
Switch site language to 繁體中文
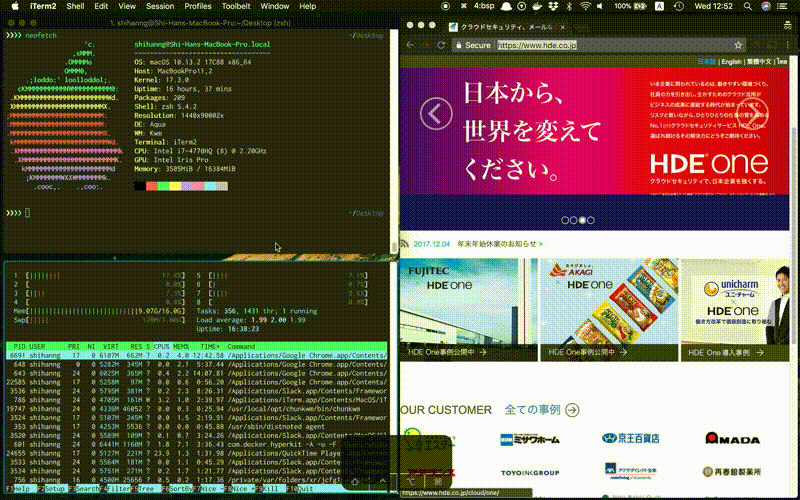(x=759, y=62)
